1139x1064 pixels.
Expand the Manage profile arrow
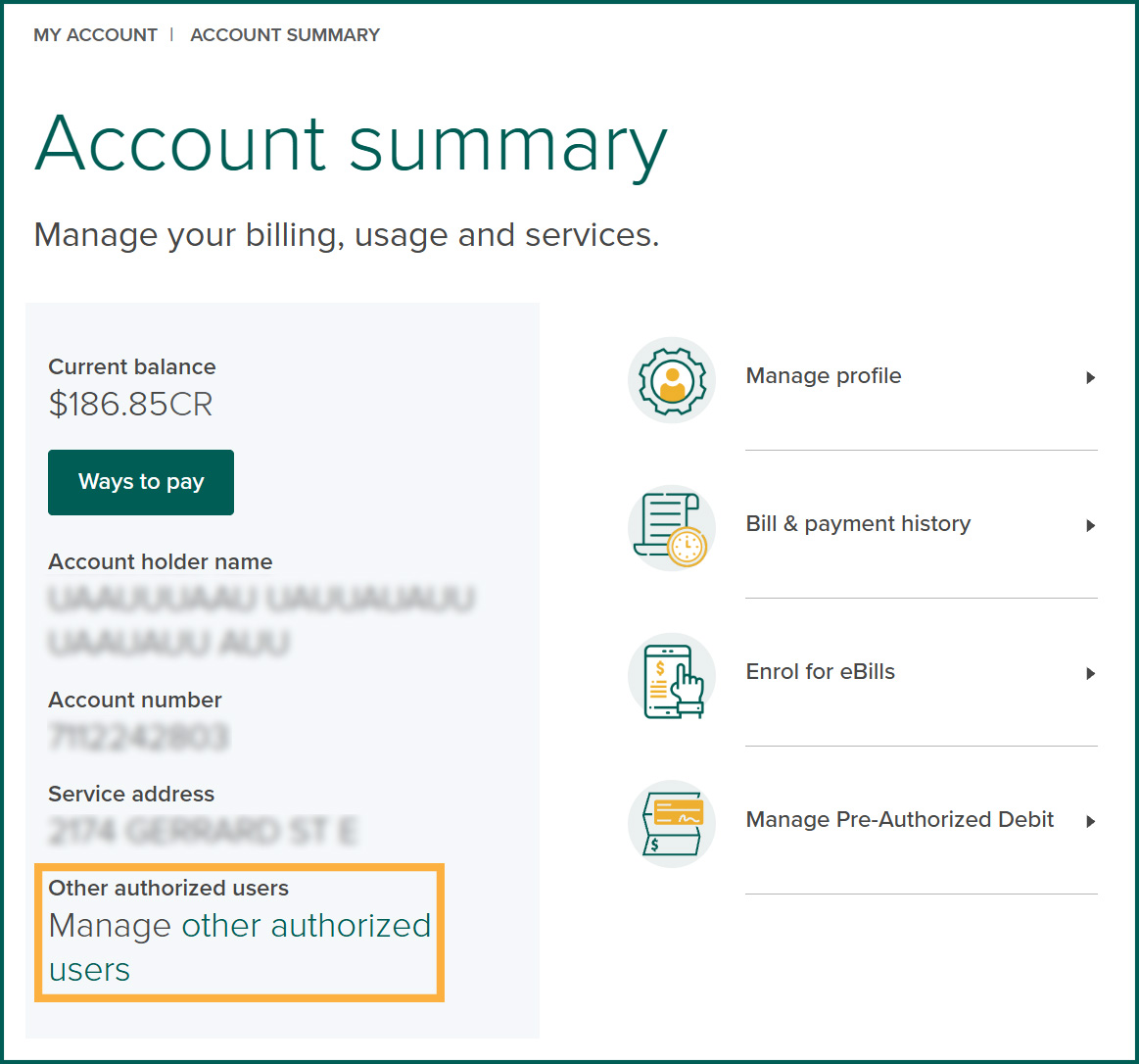tap(1090, 377)
